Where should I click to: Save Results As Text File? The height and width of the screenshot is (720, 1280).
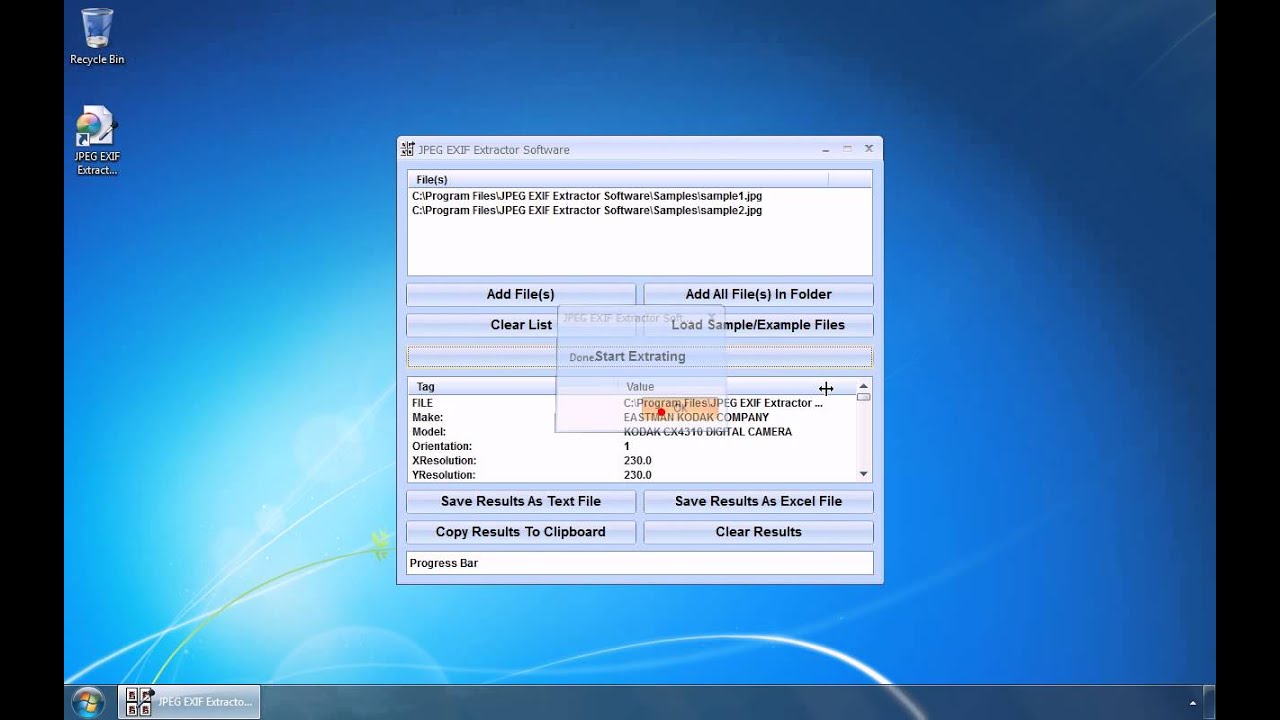coord(520,501)
